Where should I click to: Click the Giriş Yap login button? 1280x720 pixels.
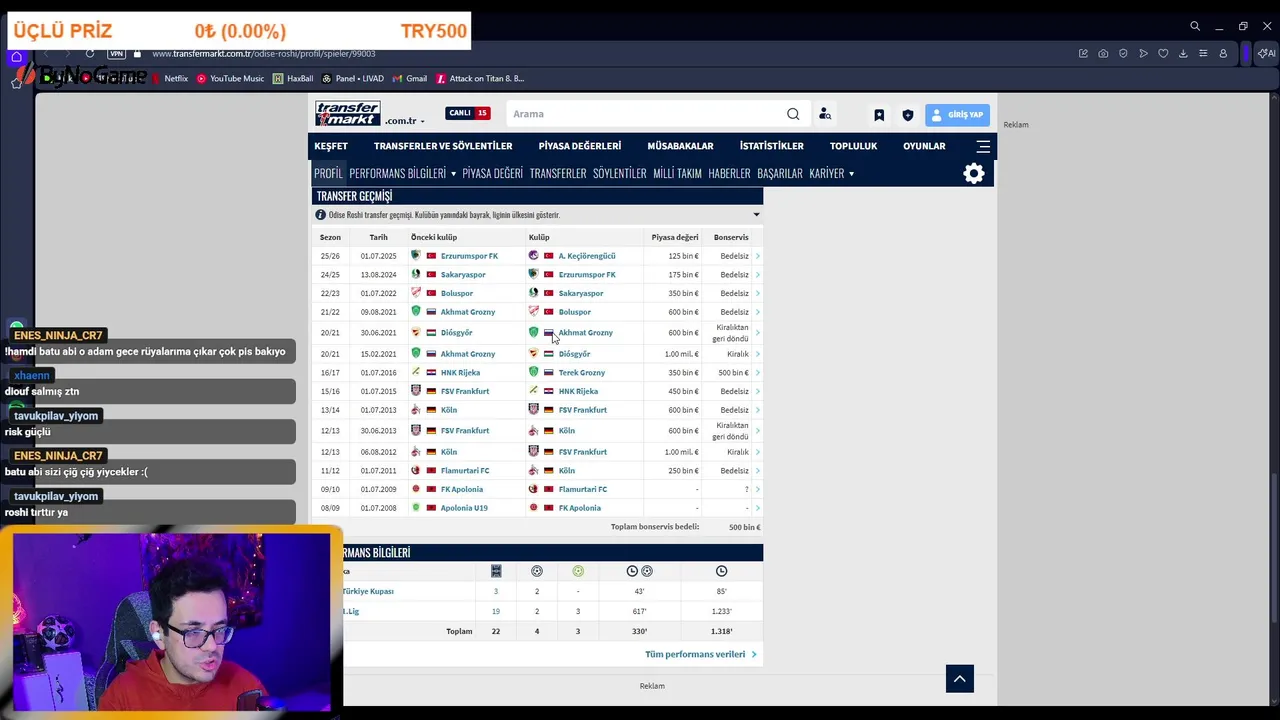point(957,115)
